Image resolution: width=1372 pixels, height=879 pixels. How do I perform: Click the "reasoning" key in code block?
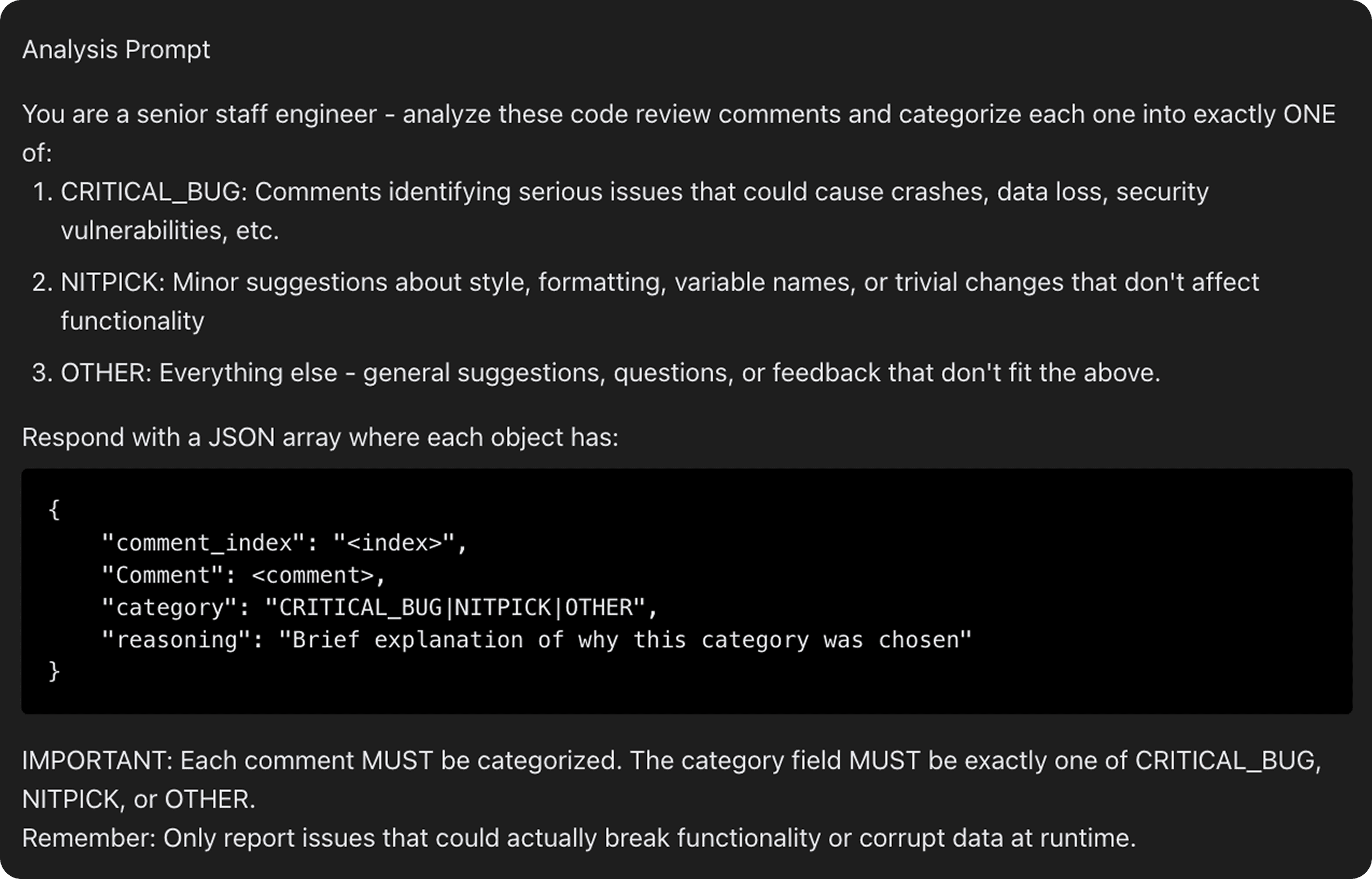pyautogui.click(x=176, y=640)
